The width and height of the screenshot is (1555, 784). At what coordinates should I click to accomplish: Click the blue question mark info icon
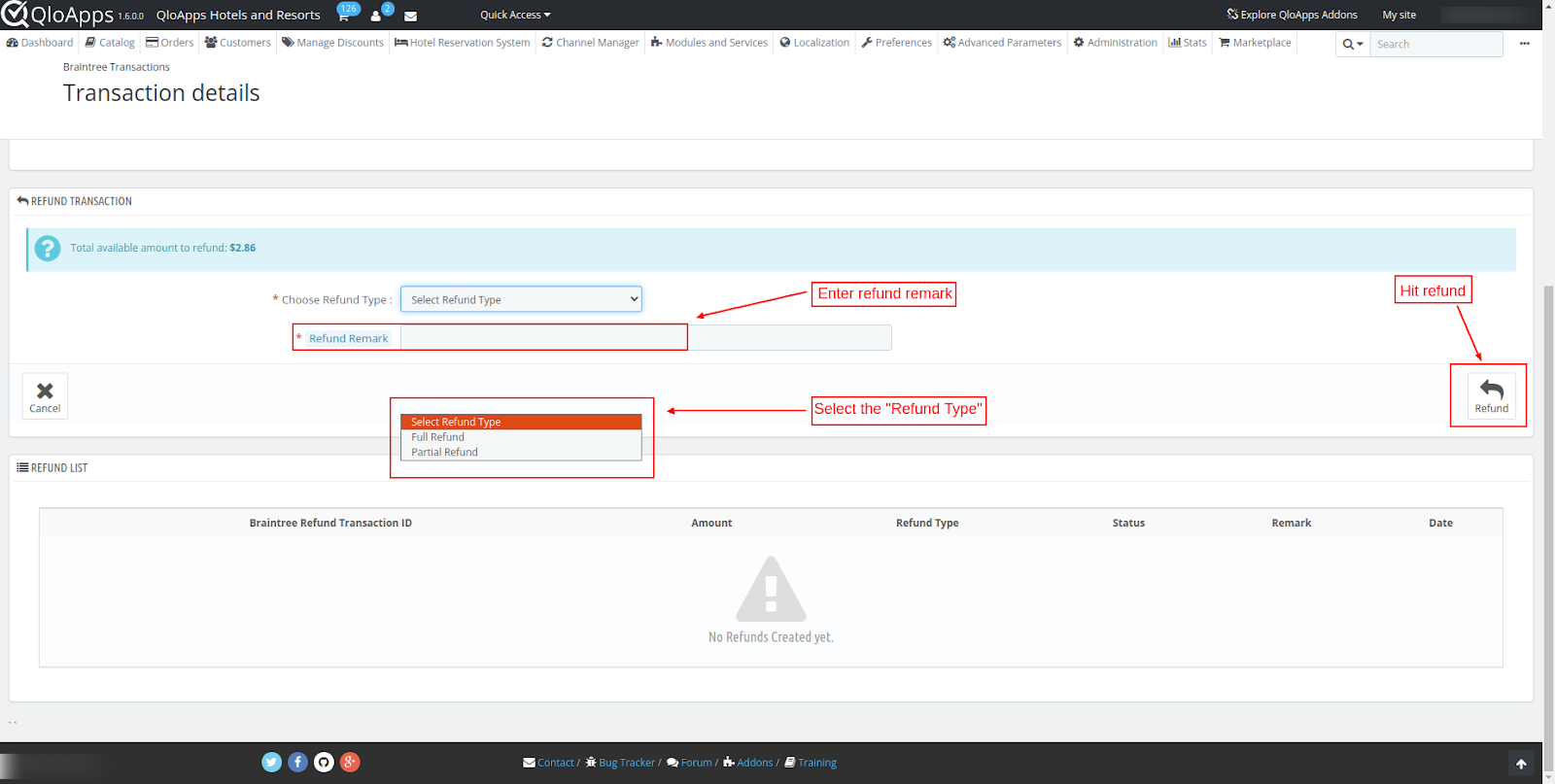coord(48,249)
